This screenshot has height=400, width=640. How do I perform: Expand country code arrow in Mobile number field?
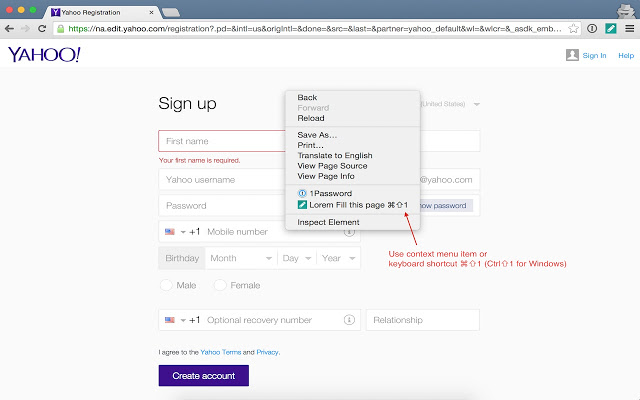click(183, 232)
